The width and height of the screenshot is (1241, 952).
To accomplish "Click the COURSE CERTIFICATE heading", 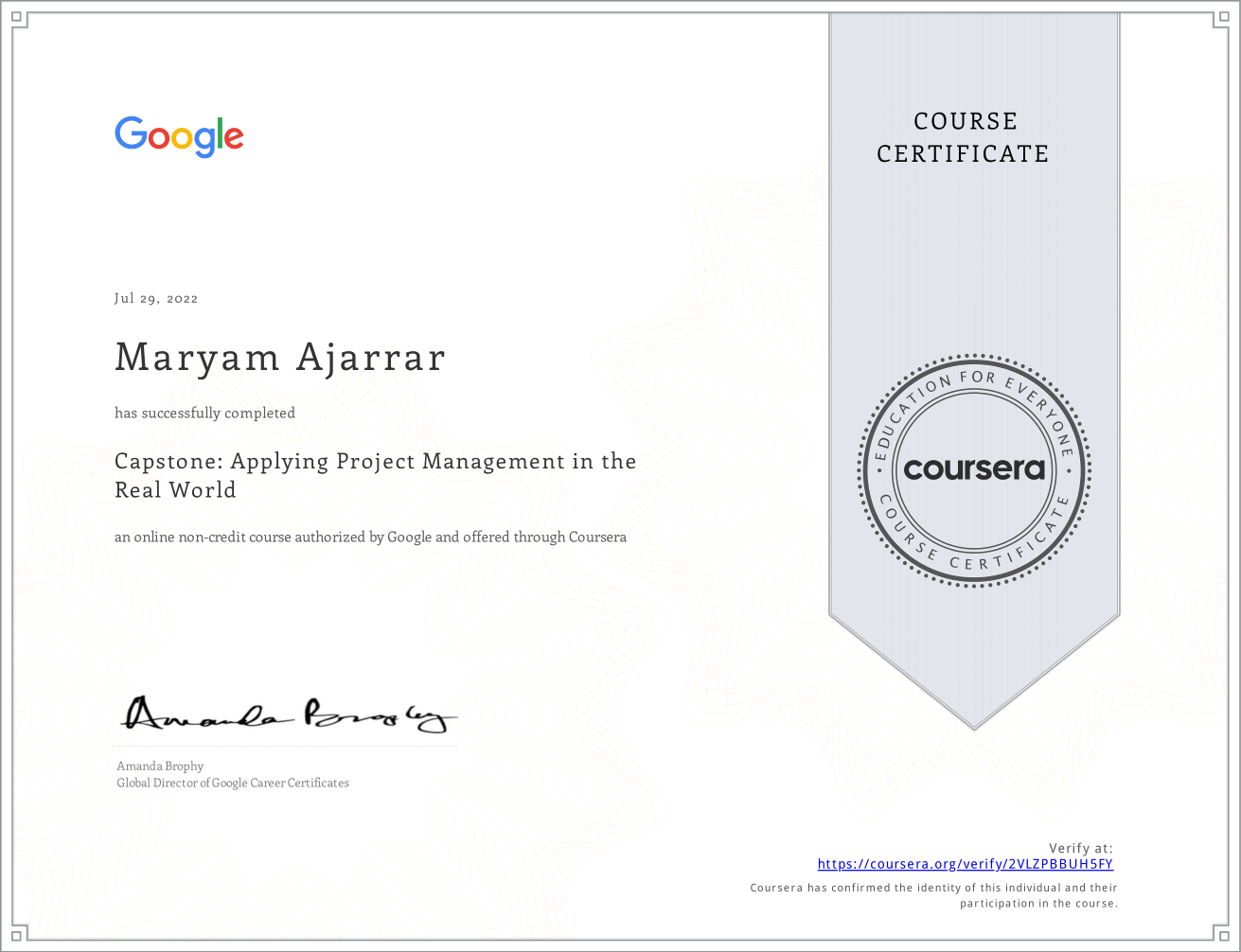I will coord(963,137).
